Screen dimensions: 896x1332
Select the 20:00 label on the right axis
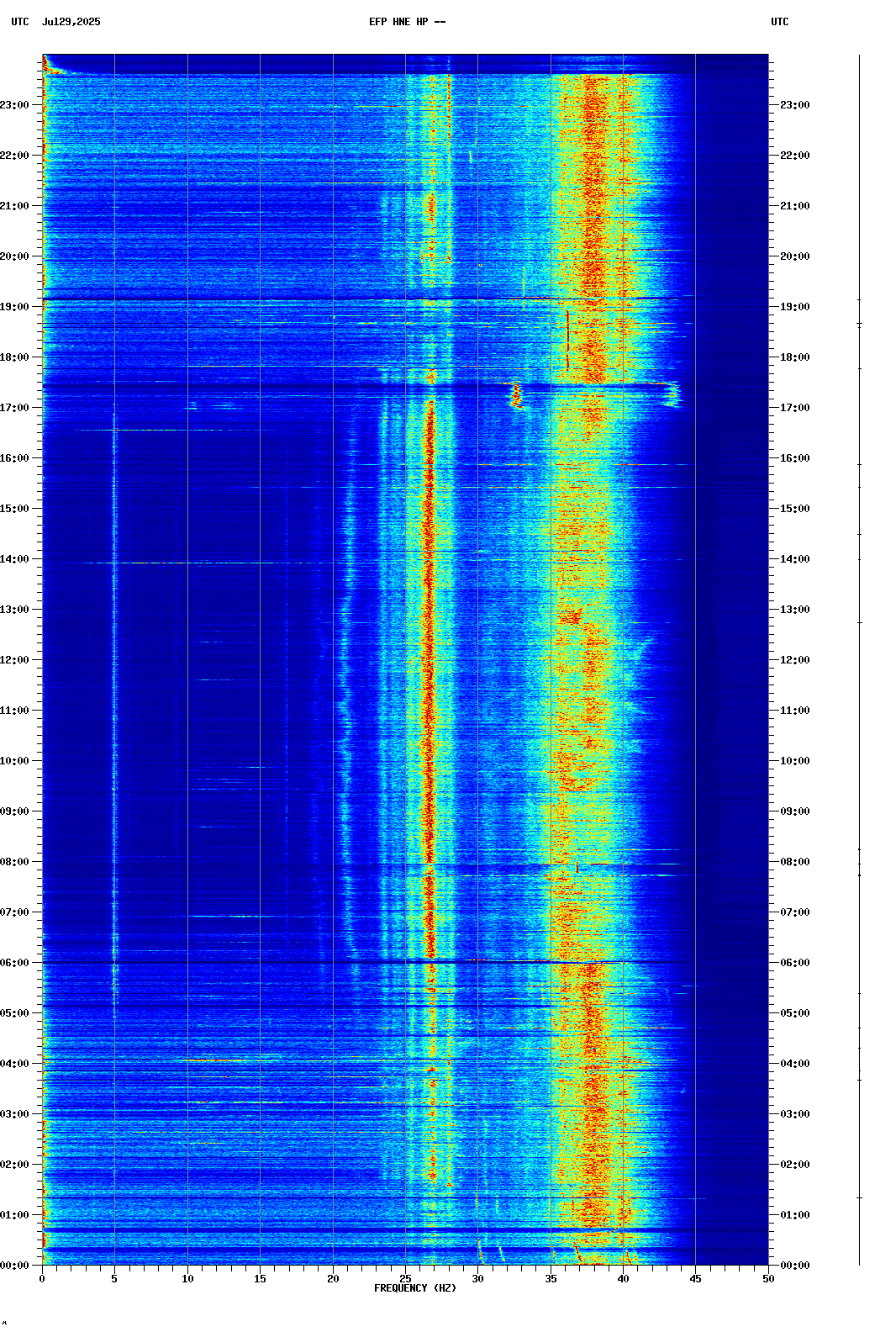pyautogui.click(x=795, y=256)
